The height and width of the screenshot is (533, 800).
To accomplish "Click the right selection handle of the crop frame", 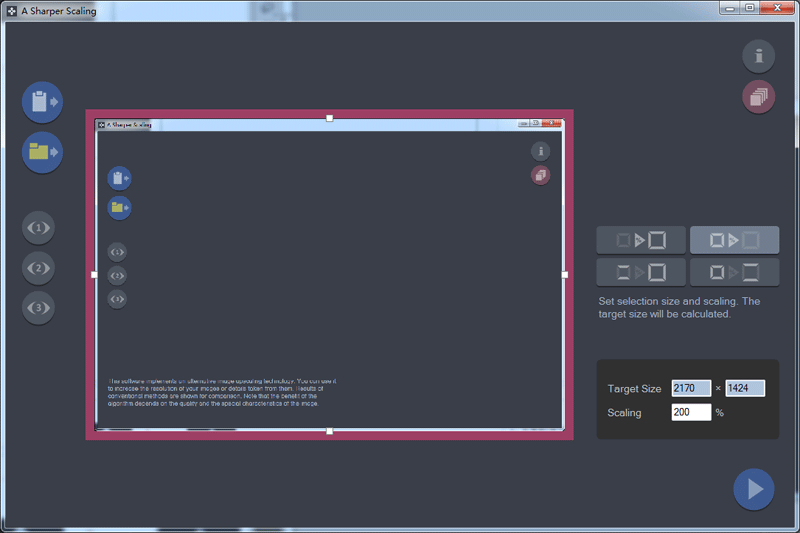I will pyautogui.click(x=565, y=275).
